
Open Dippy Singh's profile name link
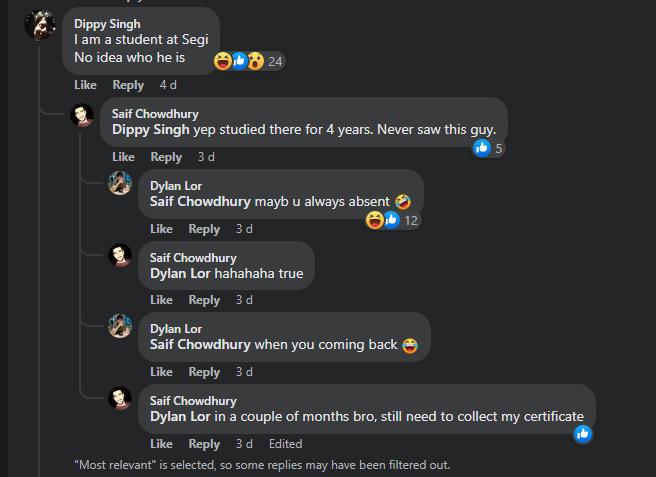click(x=107, y=22)
